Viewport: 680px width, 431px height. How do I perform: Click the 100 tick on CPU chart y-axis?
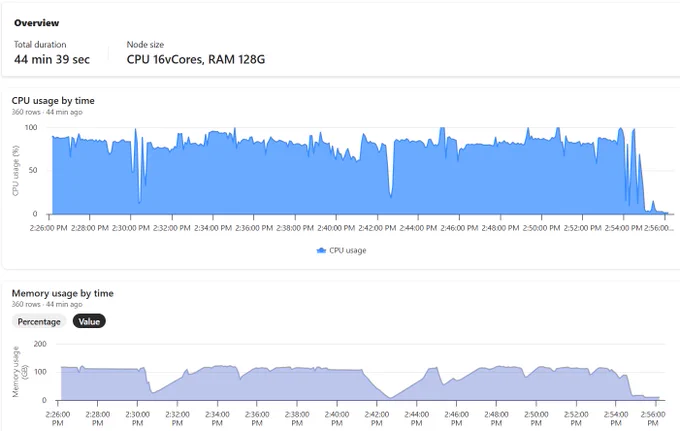pos(31,127)
